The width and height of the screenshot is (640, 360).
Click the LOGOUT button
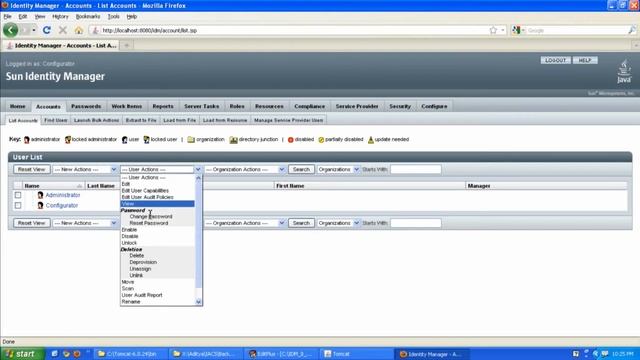click(556, 60)
